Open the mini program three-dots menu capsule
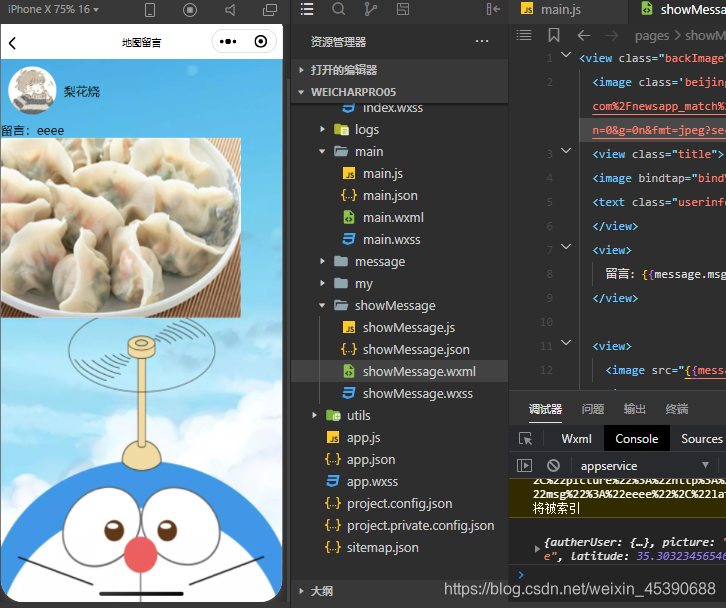The width and height of the screenshot is (726, 608). (228, 42)
